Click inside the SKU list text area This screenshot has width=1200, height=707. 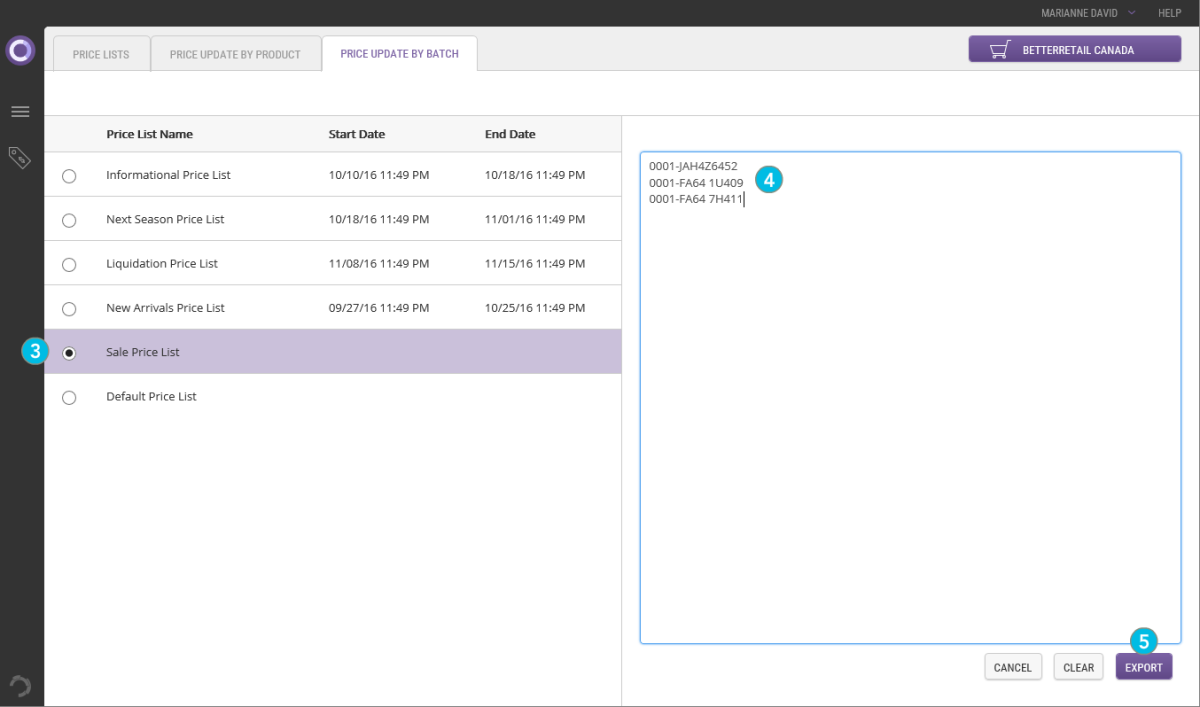pos(910,420)
